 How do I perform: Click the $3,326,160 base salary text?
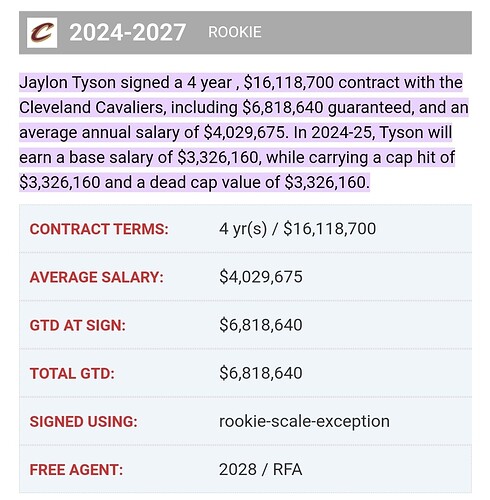[218, 157]
